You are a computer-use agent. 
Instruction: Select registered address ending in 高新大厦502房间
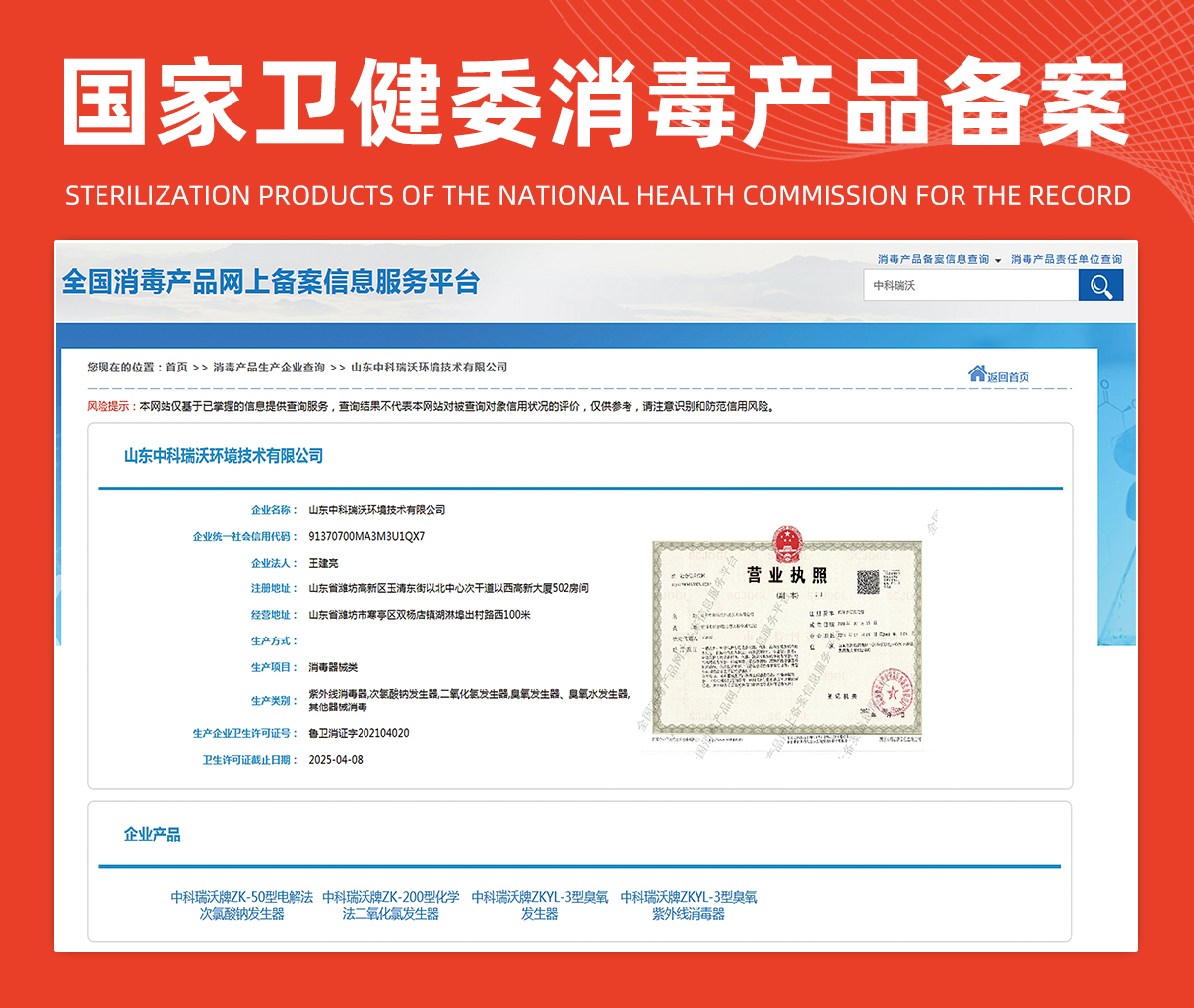tap(448, 589)
